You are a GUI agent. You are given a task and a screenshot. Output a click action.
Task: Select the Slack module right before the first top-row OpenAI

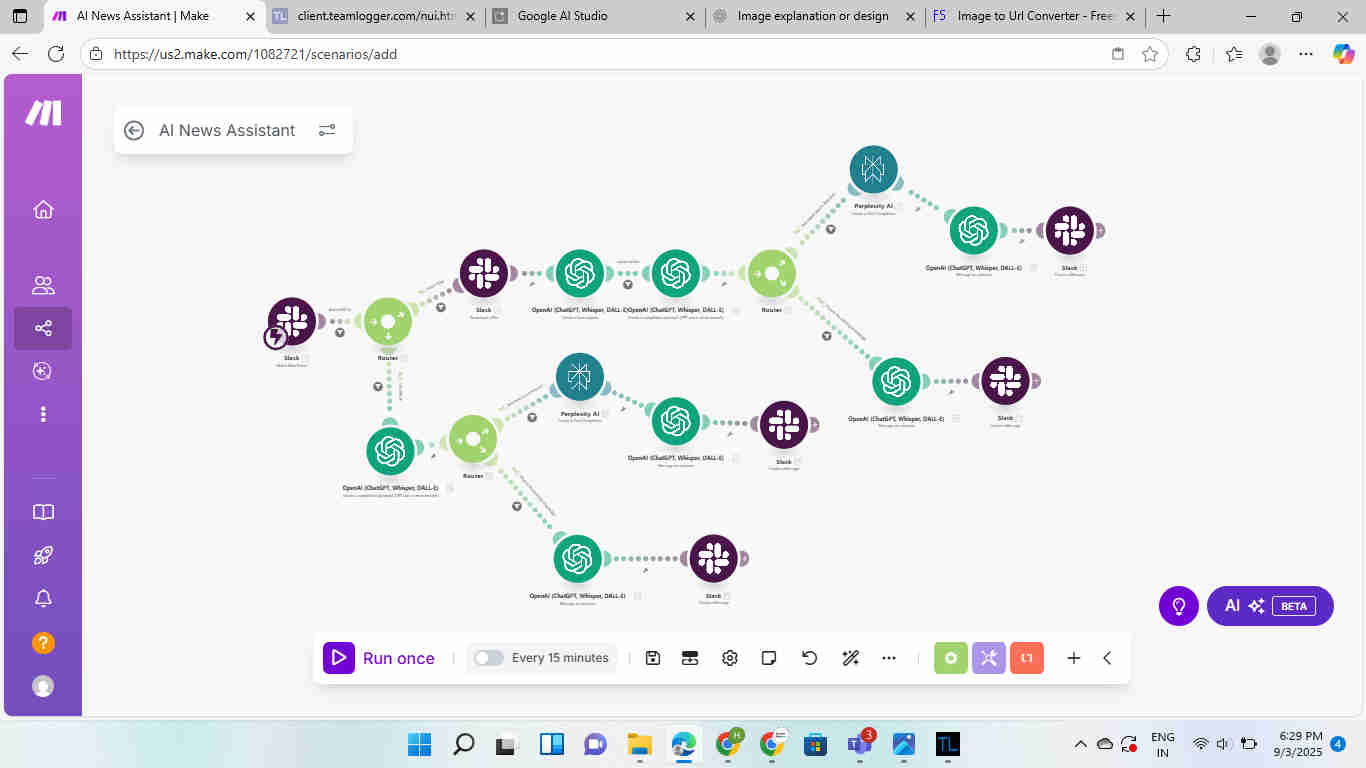(x=484, y=274)
